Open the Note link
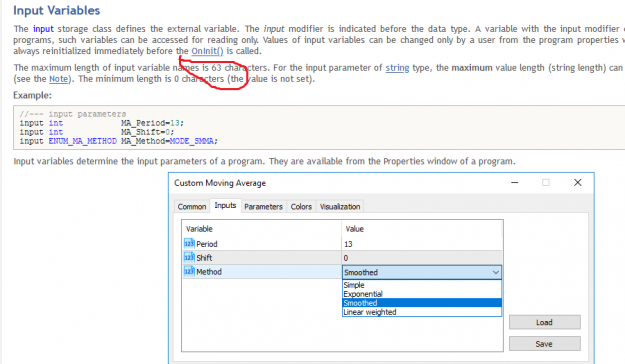Viewport: 625px width, 364px height. pos(59,79)
